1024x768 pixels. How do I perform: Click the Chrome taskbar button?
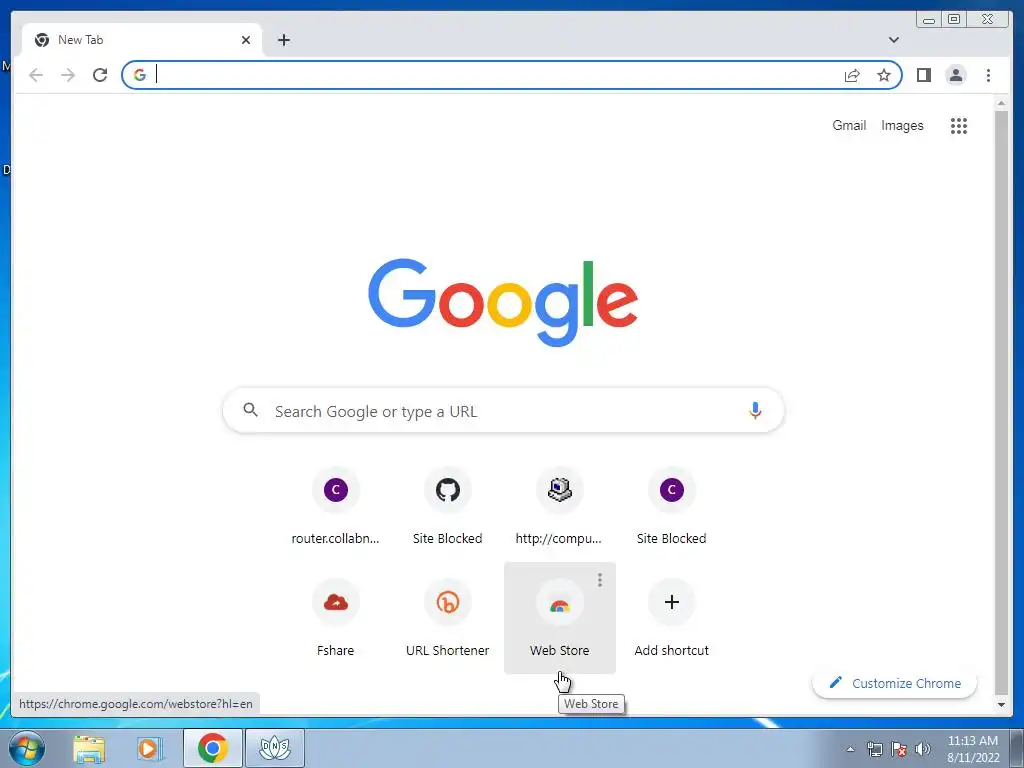click(x=213, y=748)
